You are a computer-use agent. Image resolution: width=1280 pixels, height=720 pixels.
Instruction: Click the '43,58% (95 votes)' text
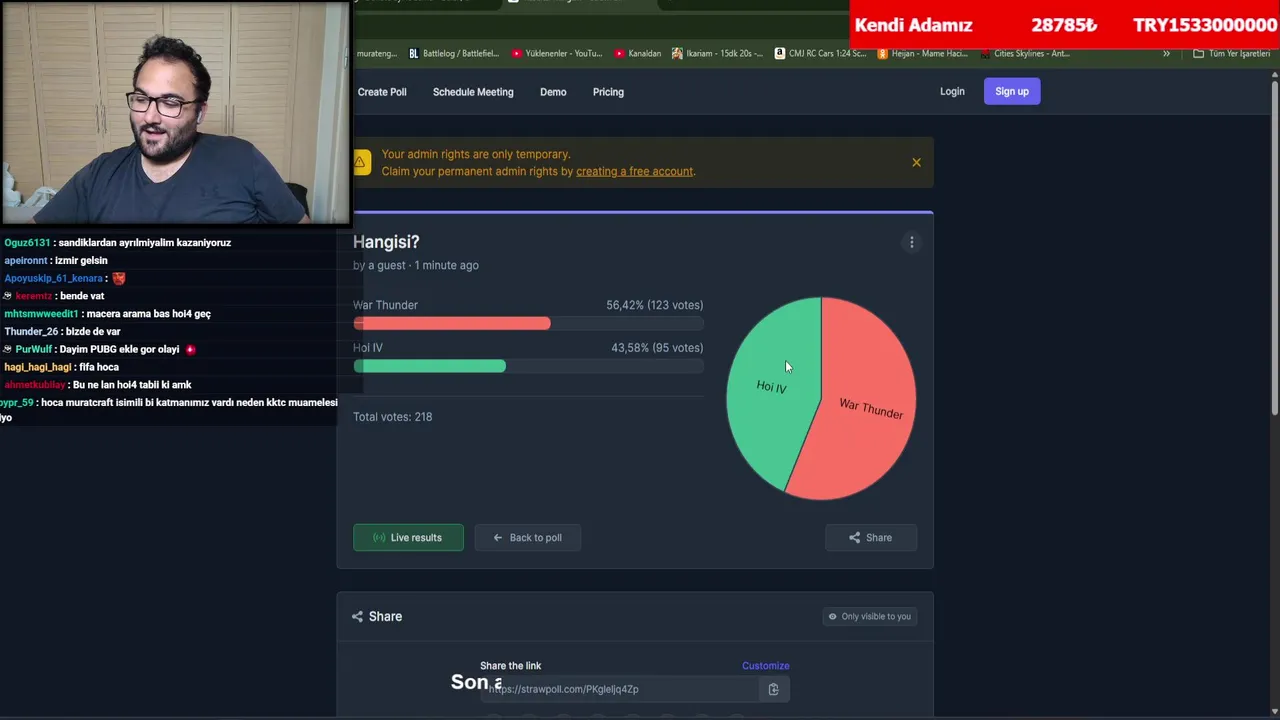pyautogui.click(x=657, y=348)
